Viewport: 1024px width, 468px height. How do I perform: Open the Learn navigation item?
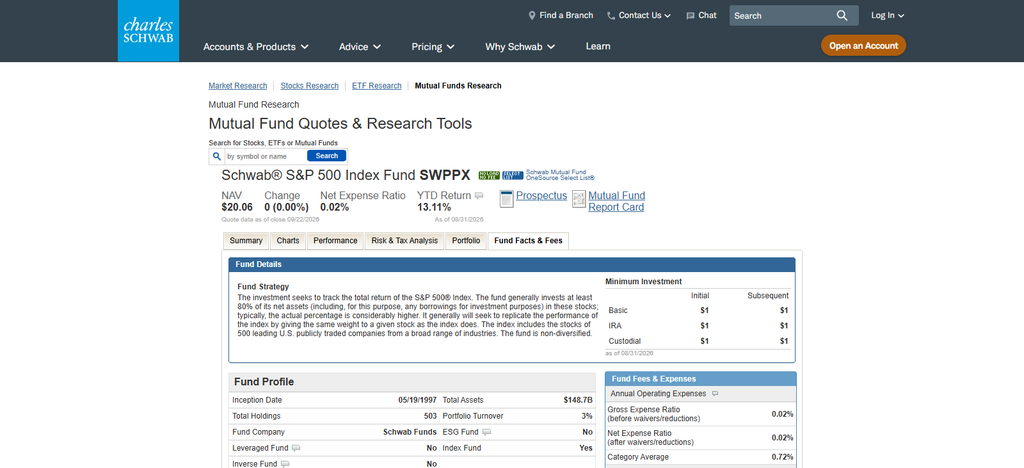click(598, 46)
